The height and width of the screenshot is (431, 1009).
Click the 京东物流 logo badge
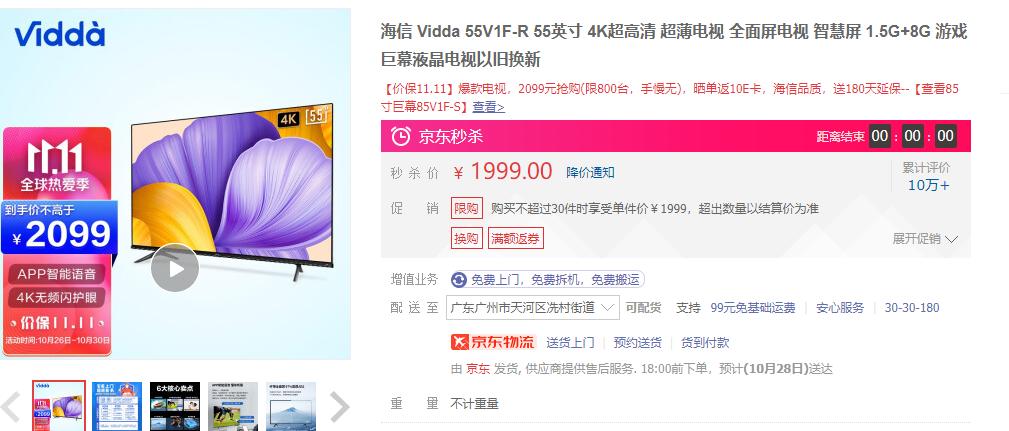coord(494,342)
